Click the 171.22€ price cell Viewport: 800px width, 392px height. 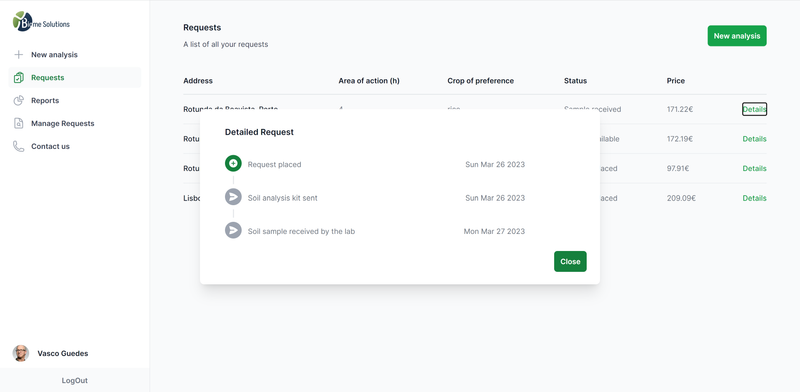(x=680, y=109)
